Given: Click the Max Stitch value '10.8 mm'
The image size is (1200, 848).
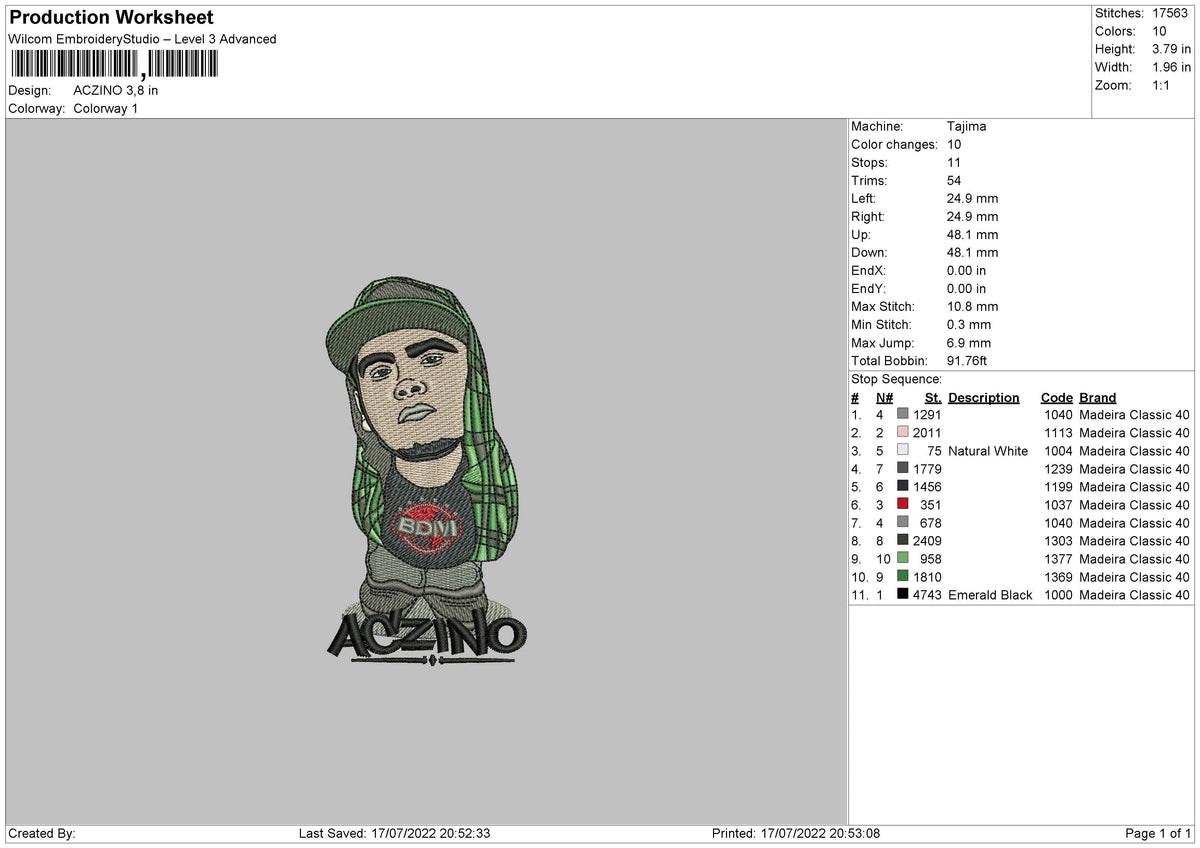Looking at the screenshot, I should pyautogui.click(x=972, y=306).
